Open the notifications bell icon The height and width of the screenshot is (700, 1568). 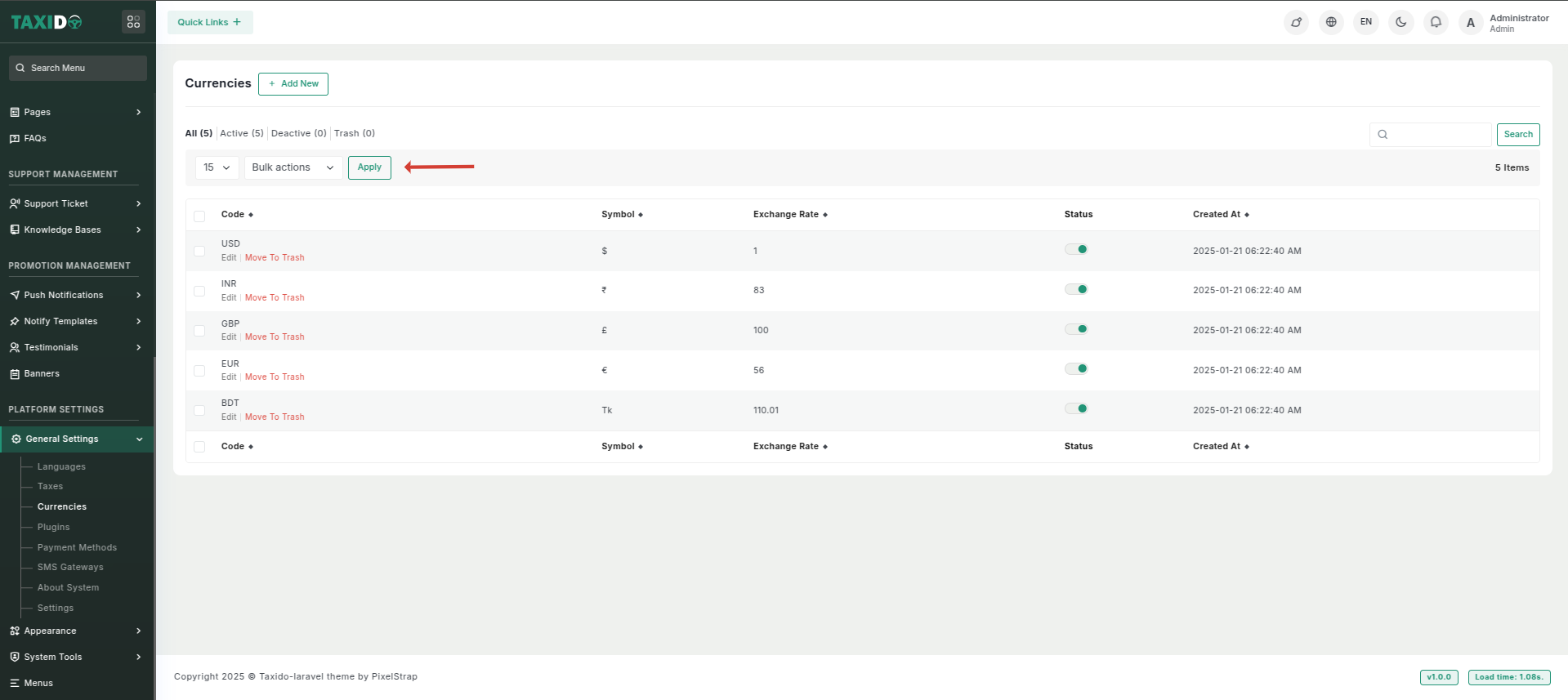point(1436,22)
